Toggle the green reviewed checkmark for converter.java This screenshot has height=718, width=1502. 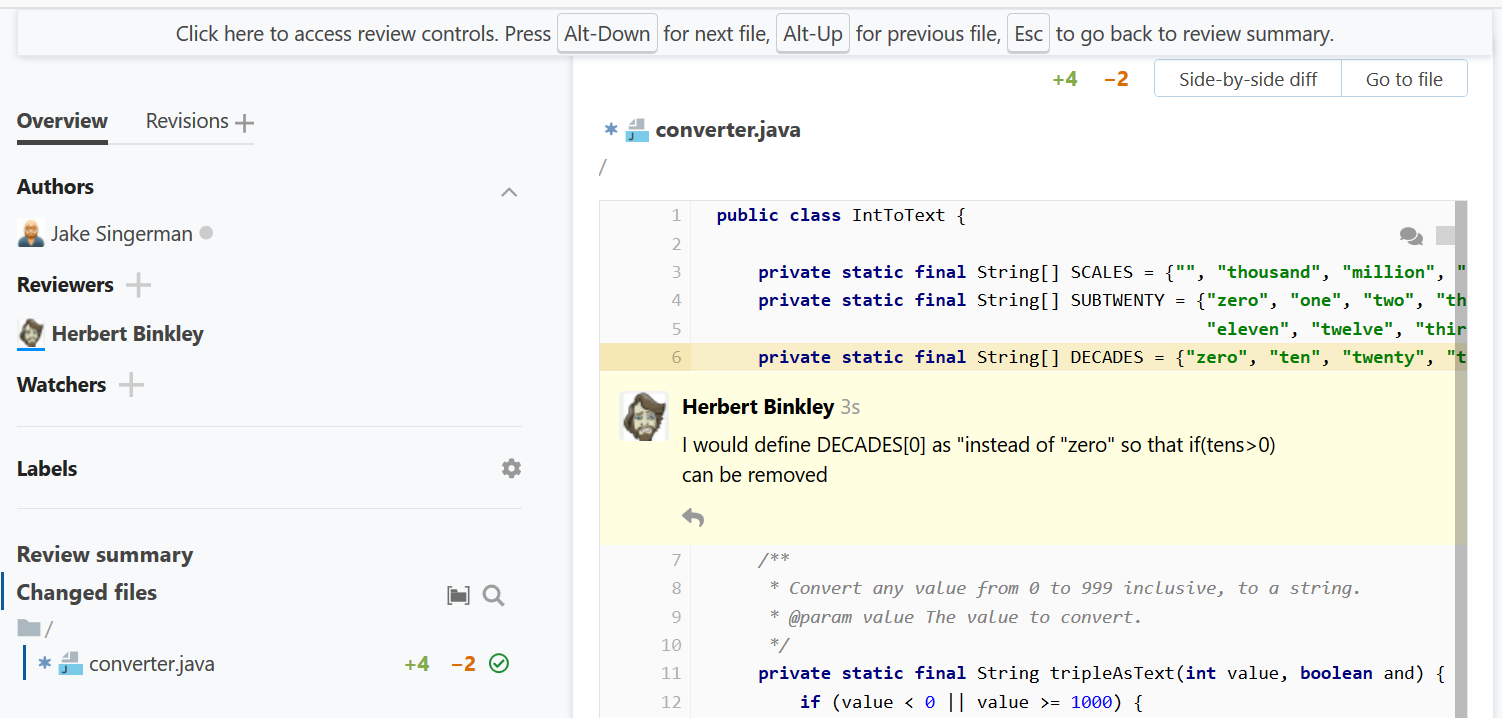click(499, 663)
